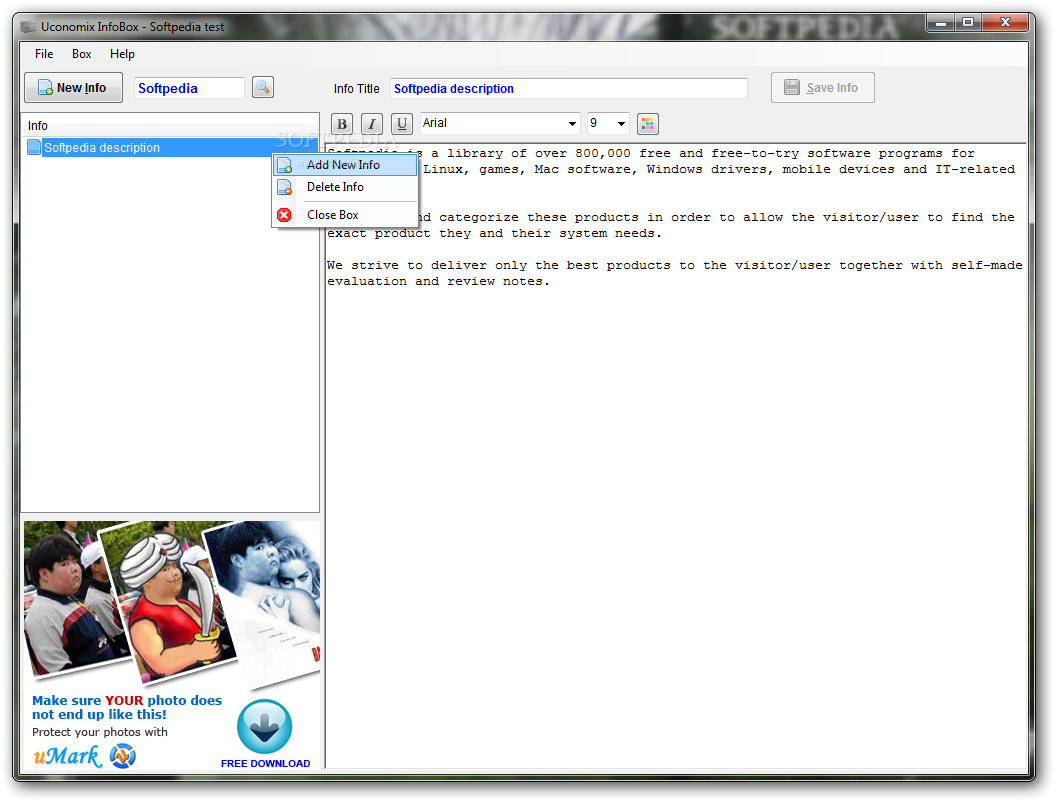
Task: Maximize the InfoBox window
Action: click(968, 23)
